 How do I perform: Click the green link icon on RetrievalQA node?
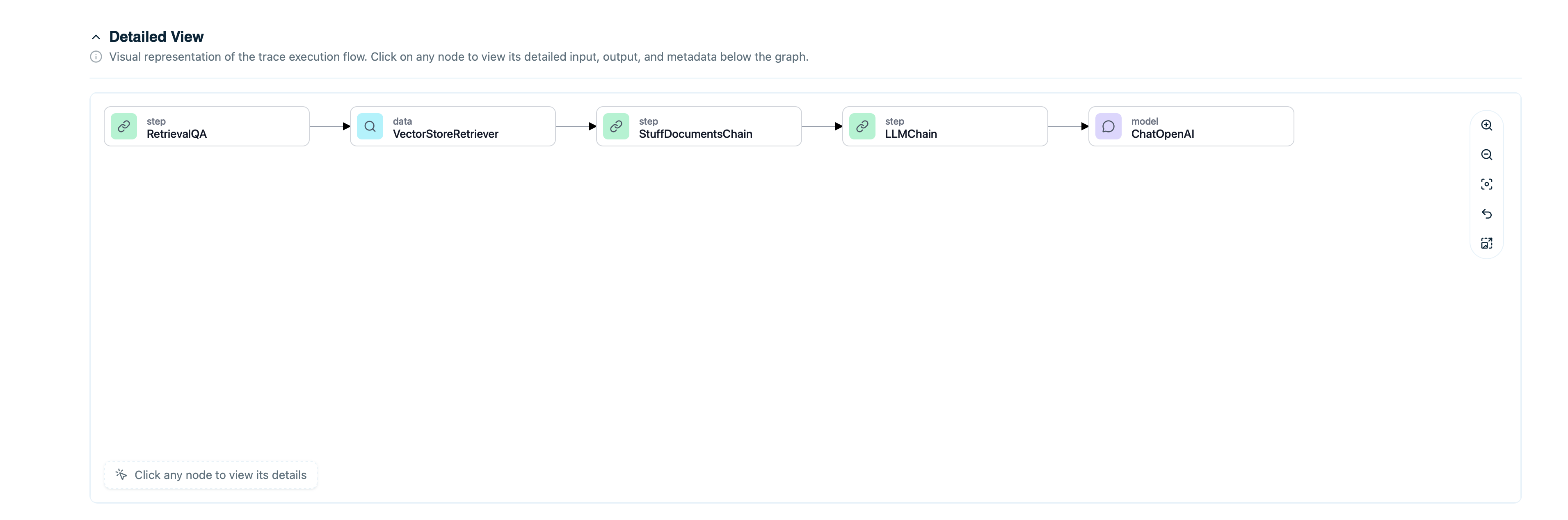[x=124, y=126]
